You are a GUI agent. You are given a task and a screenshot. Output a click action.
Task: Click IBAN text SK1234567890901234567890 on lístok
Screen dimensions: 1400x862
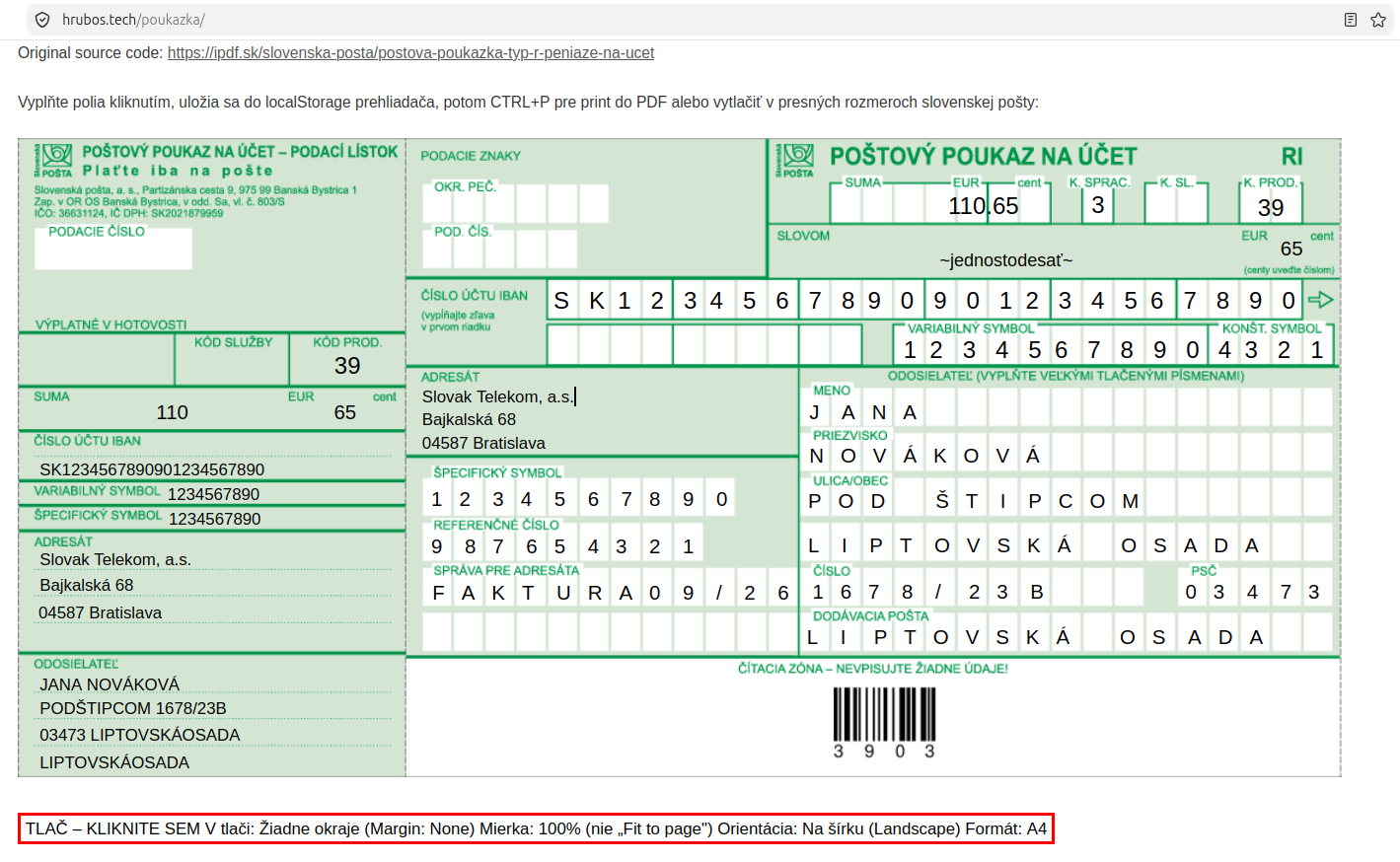(152, 469)
